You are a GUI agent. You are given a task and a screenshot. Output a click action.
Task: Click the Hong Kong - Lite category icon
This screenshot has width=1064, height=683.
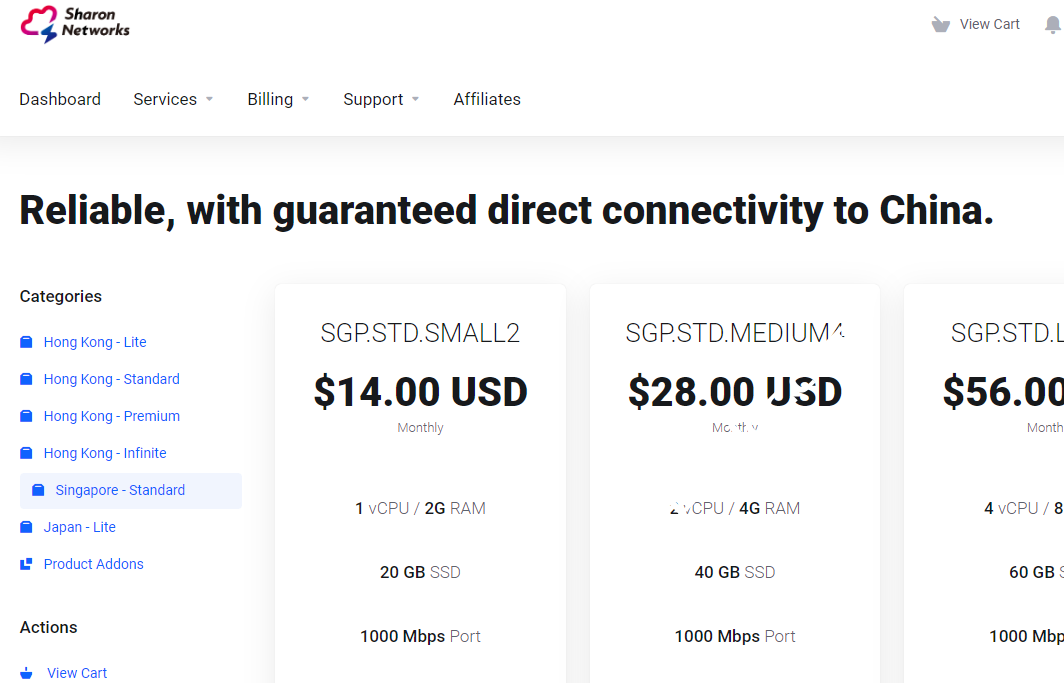coord(27,342)
